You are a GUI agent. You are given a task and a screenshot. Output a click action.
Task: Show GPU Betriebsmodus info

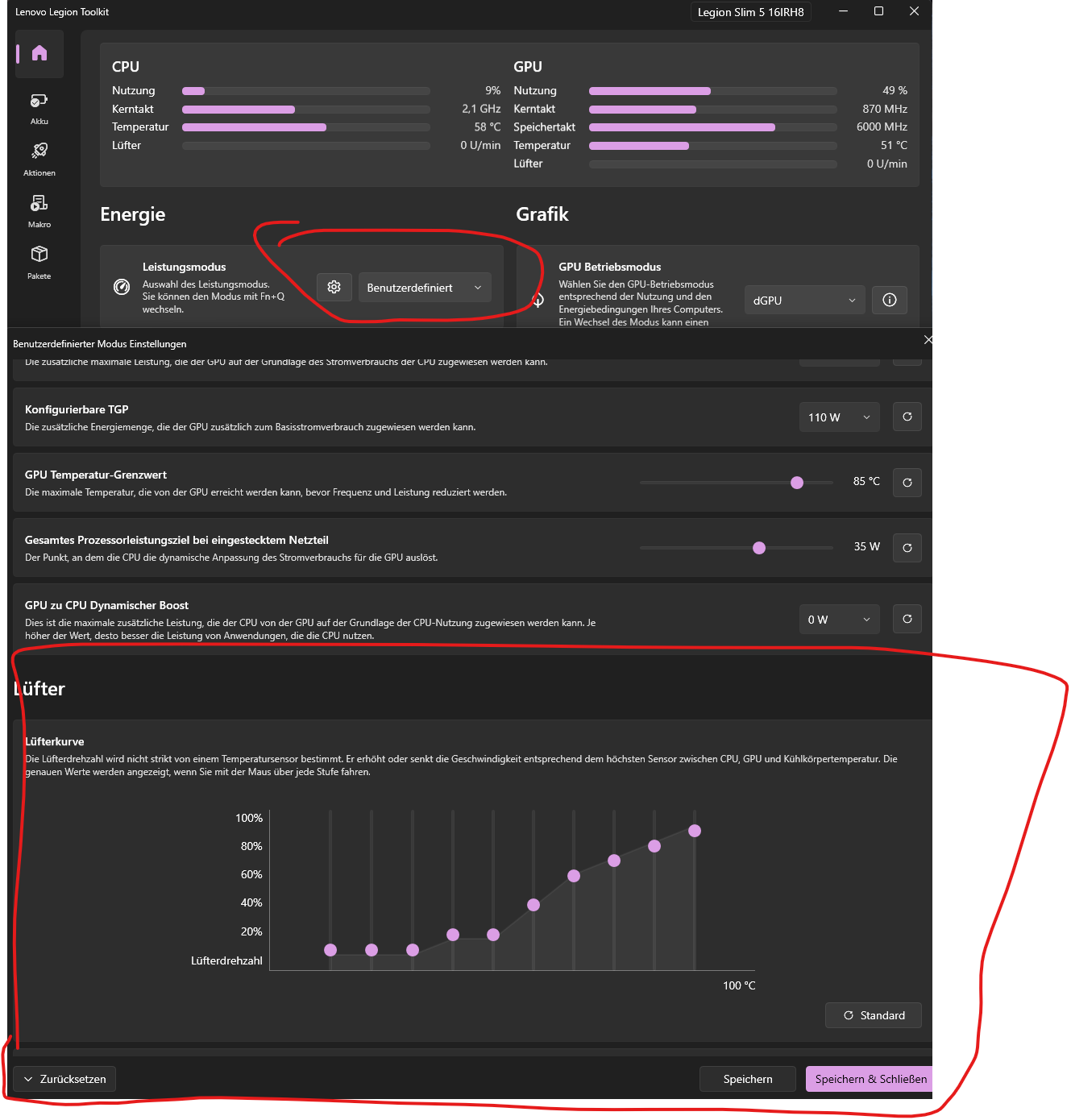(890, 300)
